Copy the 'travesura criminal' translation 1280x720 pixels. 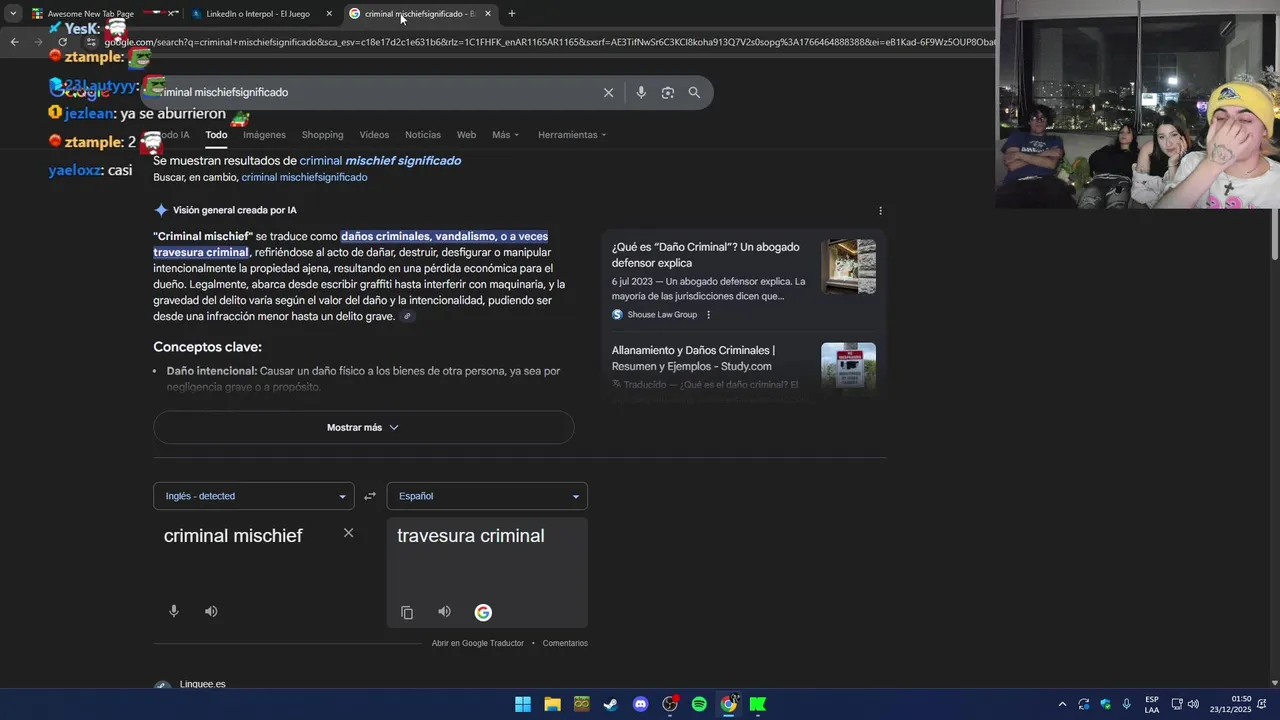point(407,612)
